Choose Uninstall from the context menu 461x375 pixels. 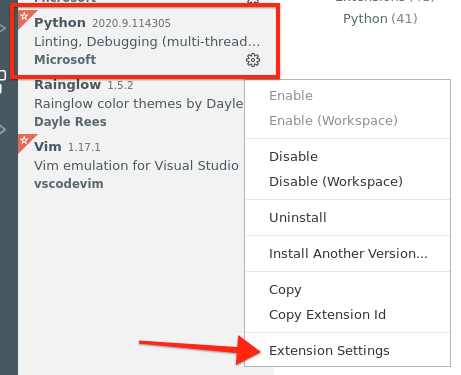click(298, 218)
